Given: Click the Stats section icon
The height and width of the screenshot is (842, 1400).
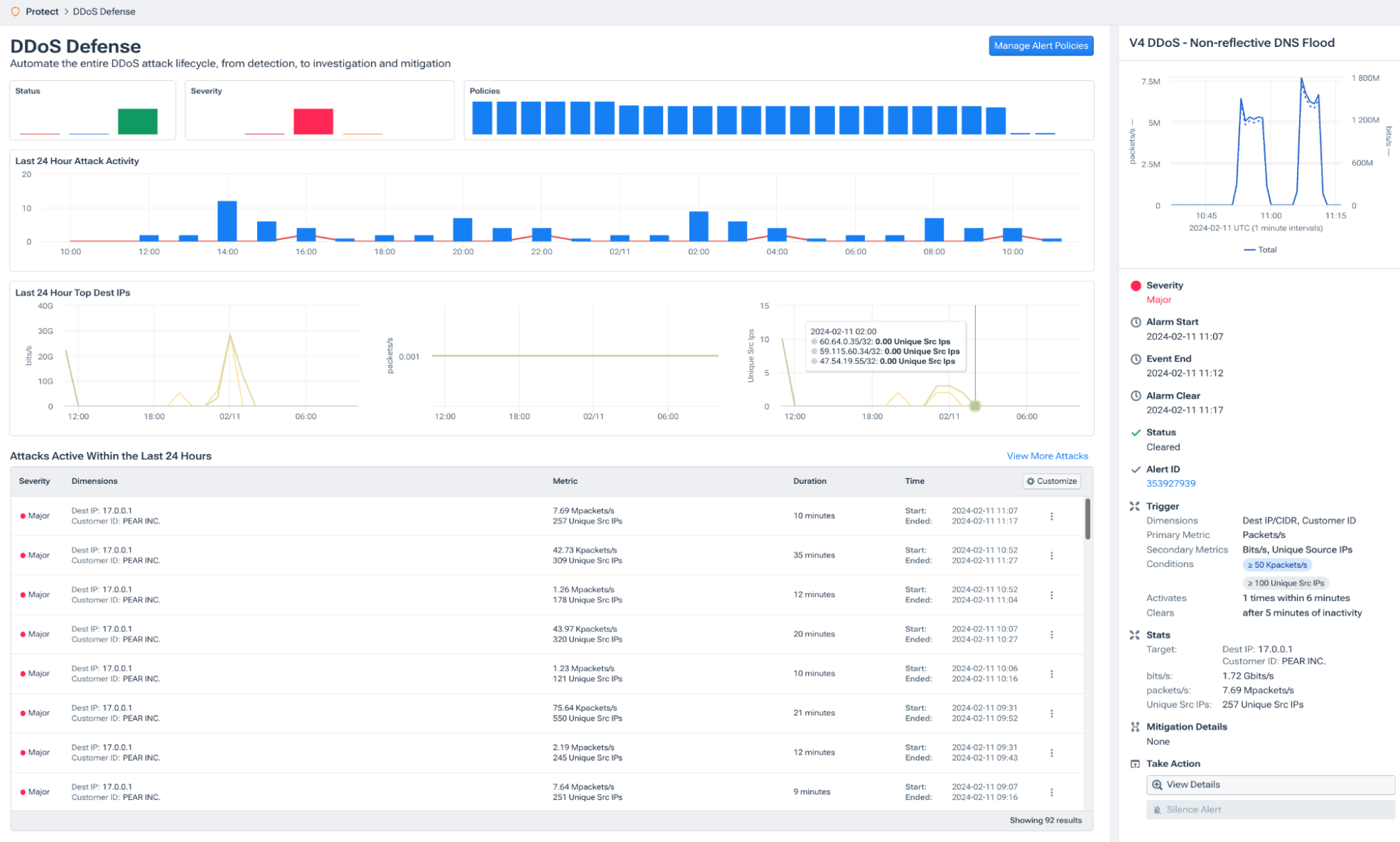Looking at the screenshot, I should coord(1135,635).
